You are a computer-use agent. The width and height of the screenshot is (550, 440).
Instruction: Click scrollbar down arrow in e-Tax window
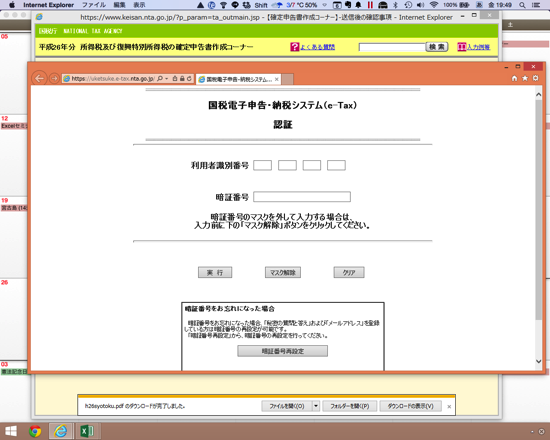tap(538, 361)
